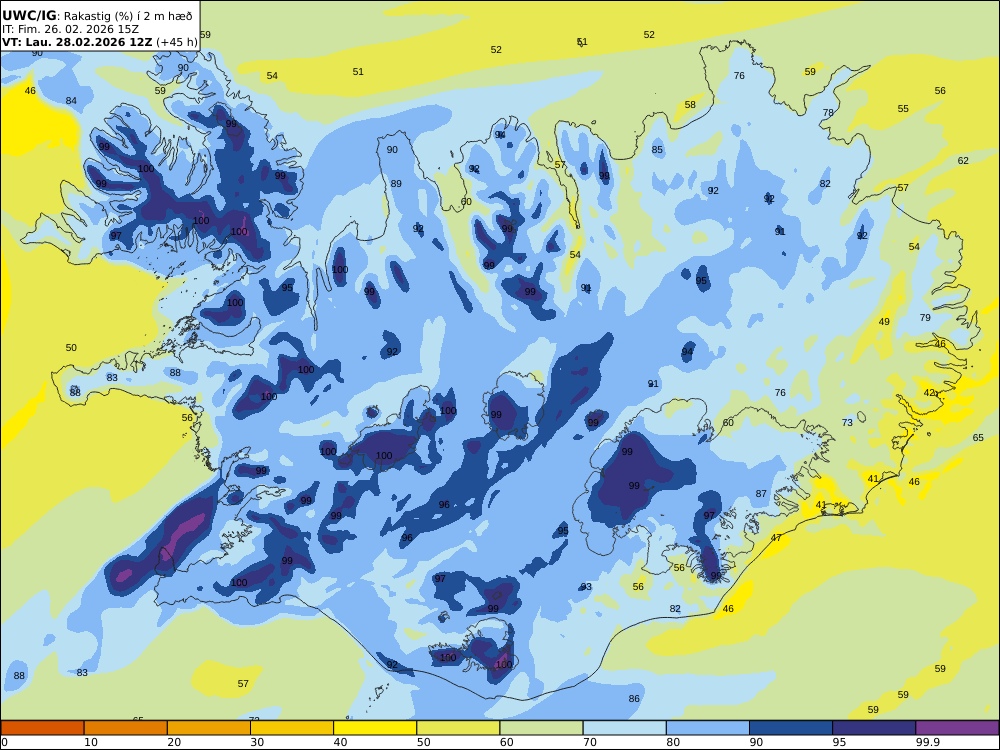Viewport: 1000px width, 750px height.
Task: Click the 50 value off the west coast
Action: point(71,348)
